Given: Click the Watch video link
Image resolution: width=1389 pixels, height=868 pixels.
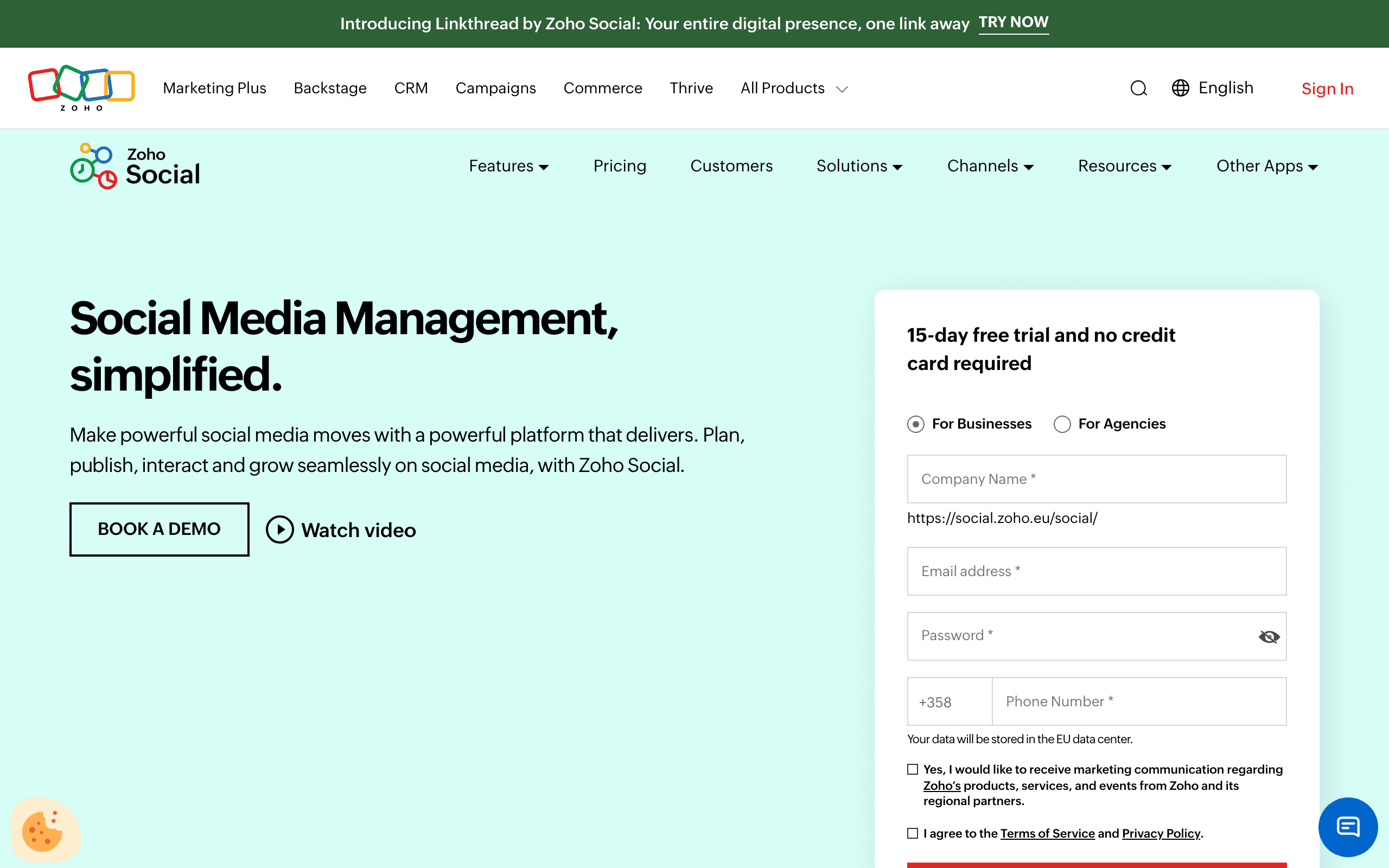Looking at the screenshot, I should (x=358, y=530).
